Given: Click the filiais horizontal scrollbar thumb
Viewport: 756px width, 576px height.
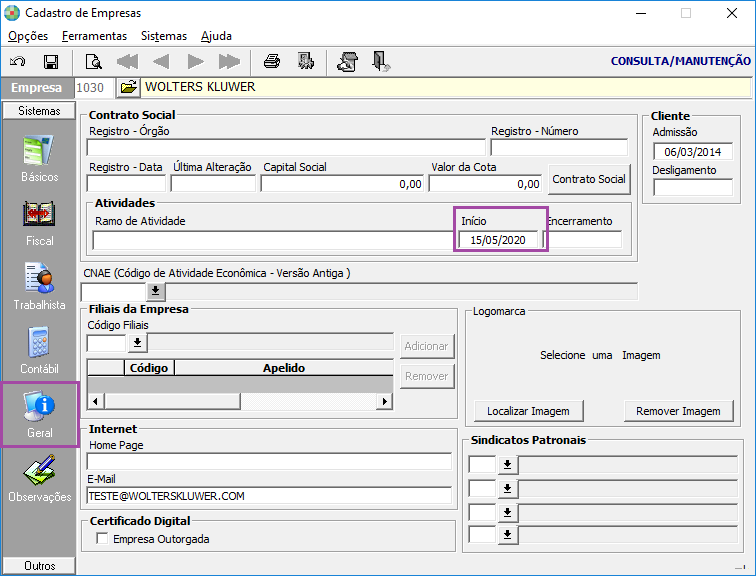Looking at the screenshot, I should pyautogui.click(x=172, y=401).
